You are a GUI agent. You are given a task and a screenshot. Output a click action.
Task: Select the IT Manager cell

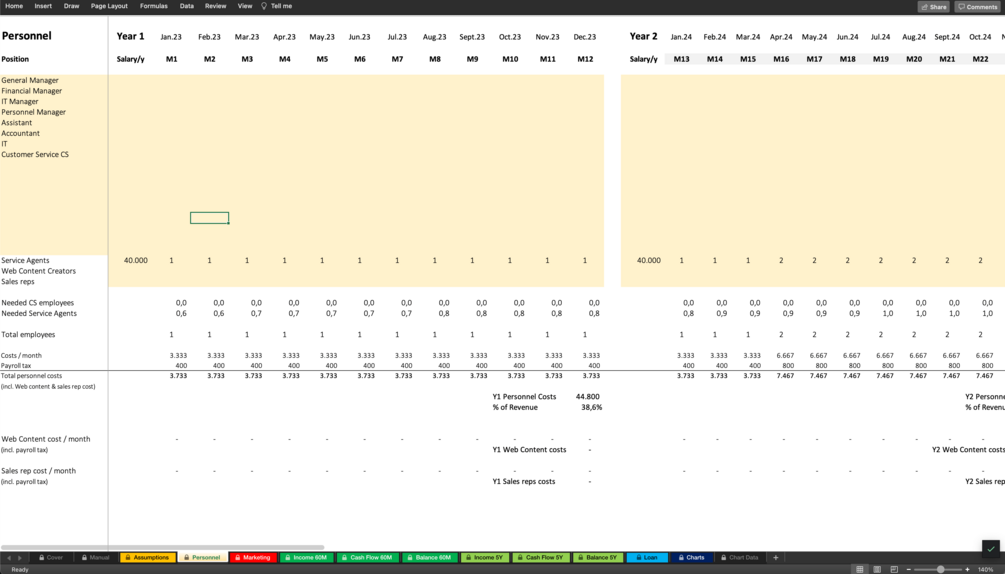pos(20,101)
